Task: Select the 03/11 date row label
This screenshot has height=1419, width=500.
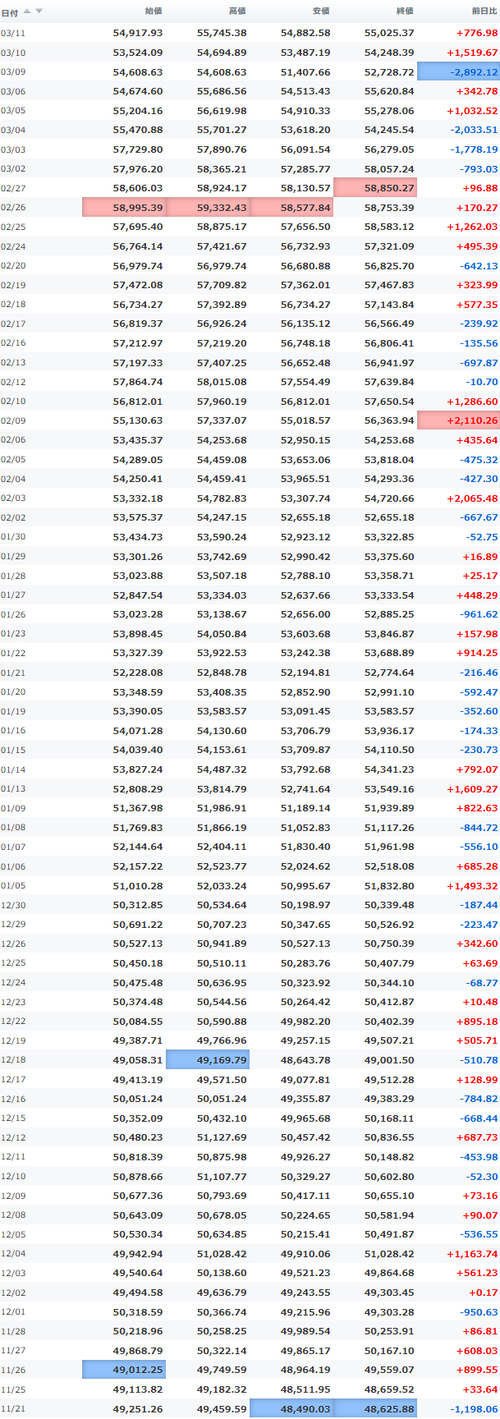Action: pos(13,33)
